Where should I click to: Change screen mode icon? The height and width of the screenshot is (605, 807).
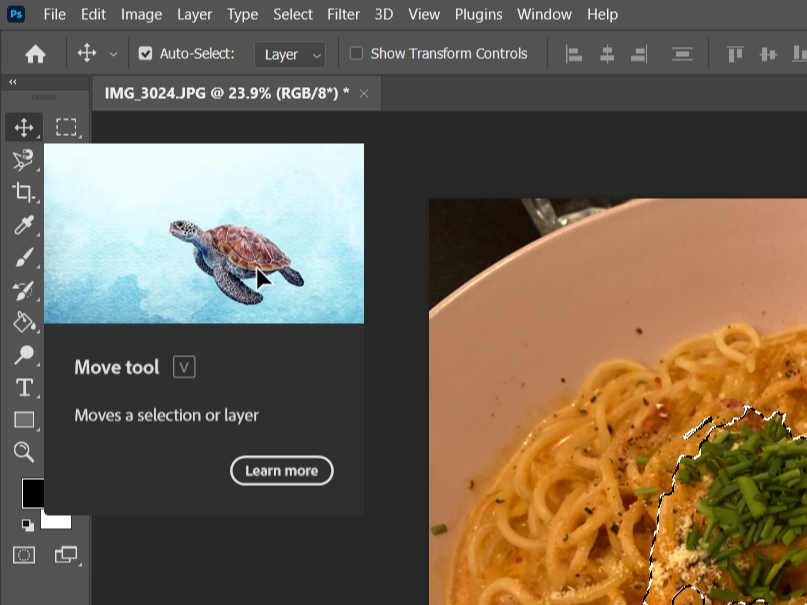(66, 555)
